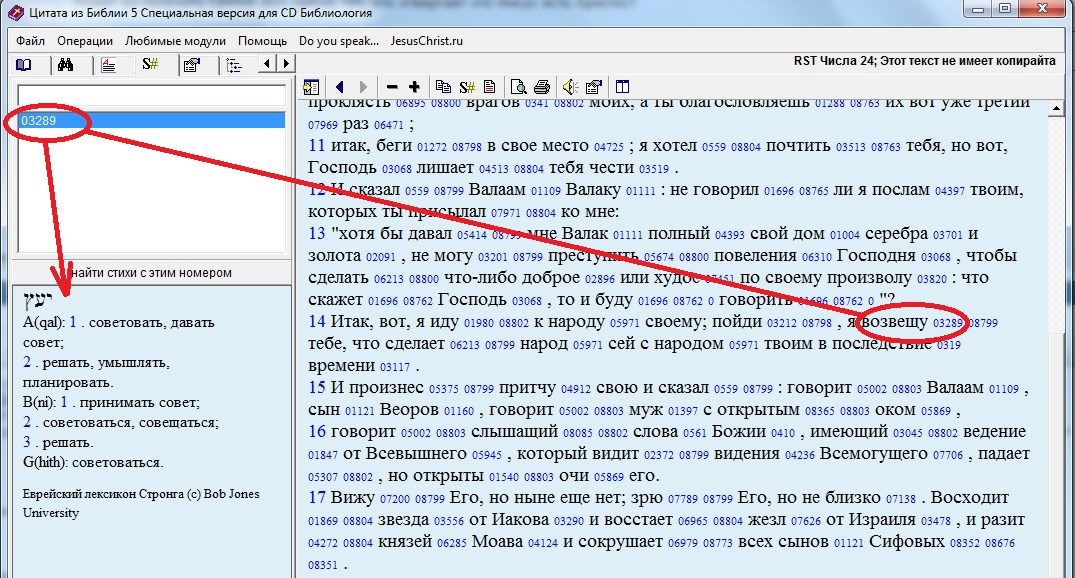The image size is (1075, 578).
Task: Click the printer icon
Action: (541, 87)
